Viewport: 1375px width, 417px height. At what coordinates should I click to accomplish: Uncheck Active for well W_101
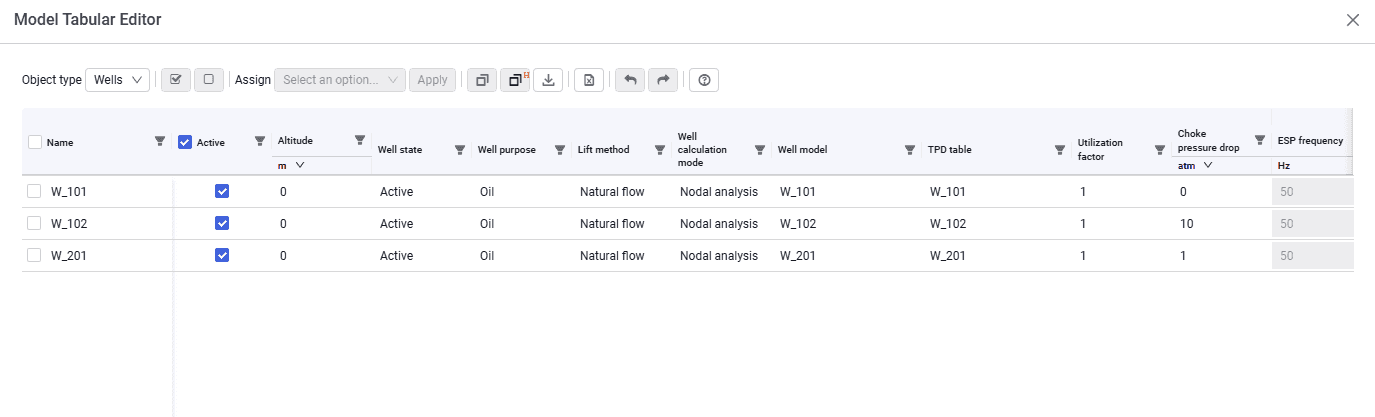(x=222, y=191)
